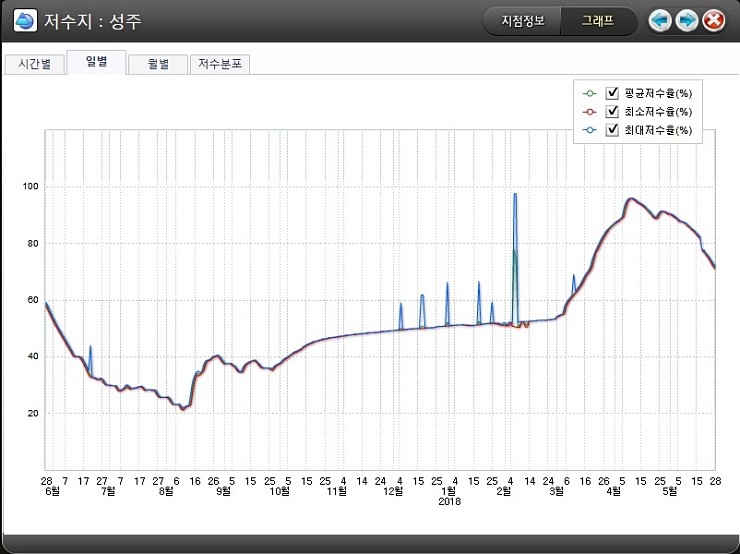Click the 3월 month label
740x554 pixels.
(556, 491)
